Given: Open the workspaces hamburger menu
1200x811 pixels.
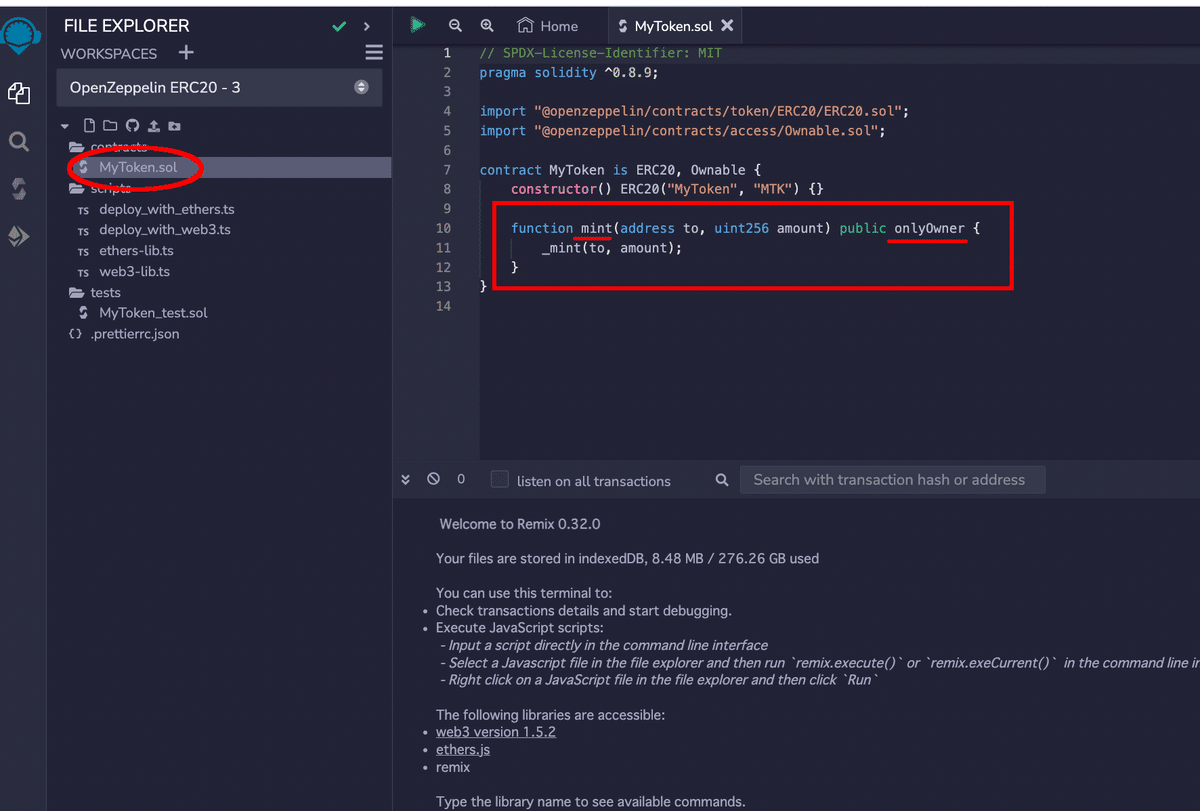Looking at the screenshot, I should click(374, 53).
